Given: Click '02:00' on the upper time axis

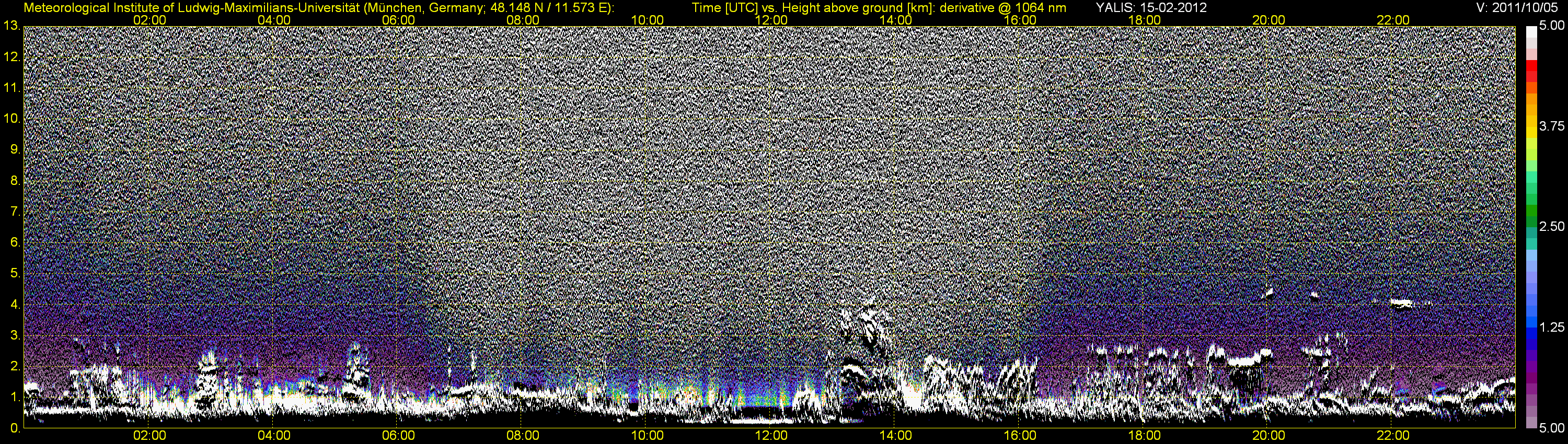Looking at the screenshot, I should tap(149, 20).
